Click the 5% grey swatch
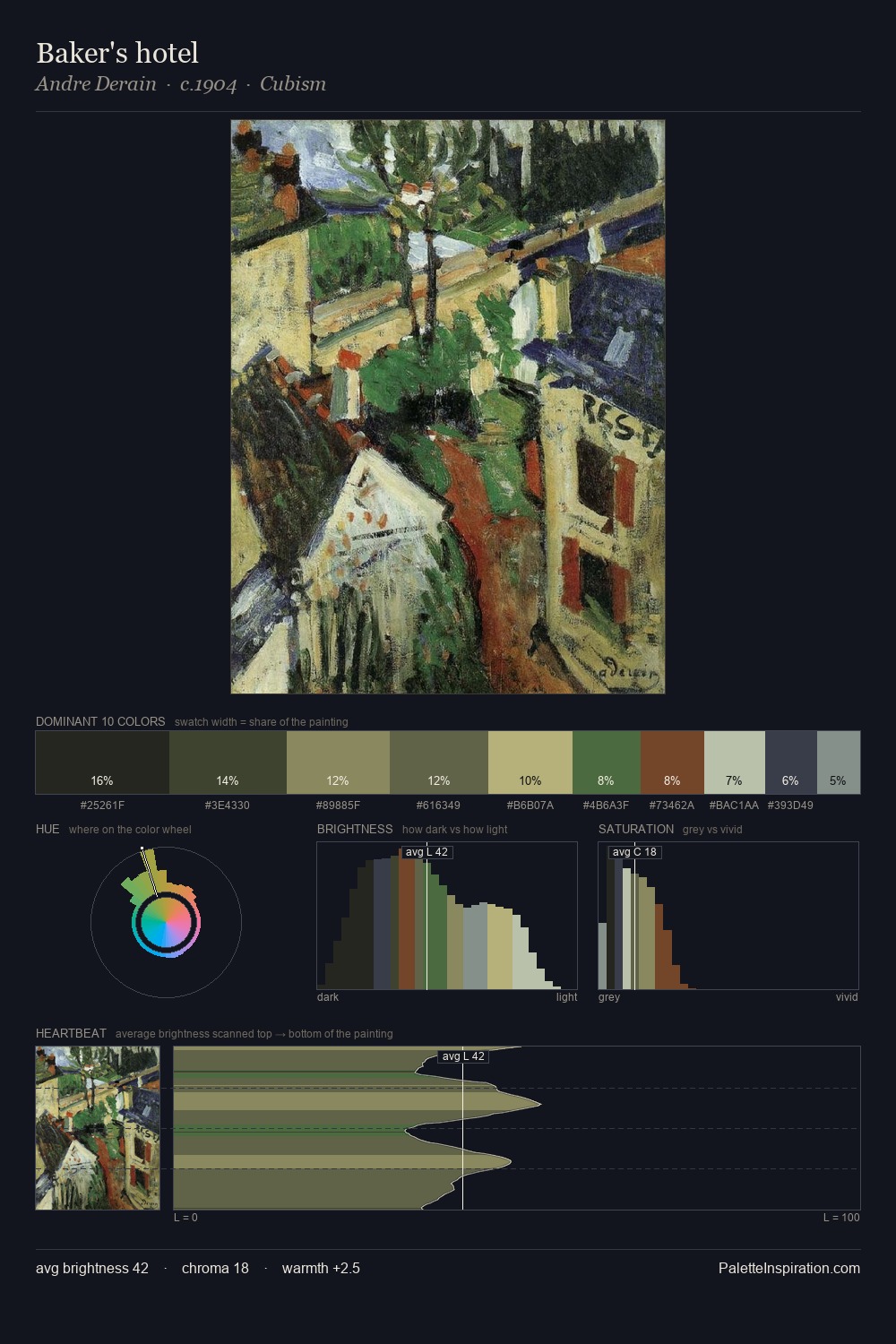Screen dimensions: 896x1344 point(839,762)
